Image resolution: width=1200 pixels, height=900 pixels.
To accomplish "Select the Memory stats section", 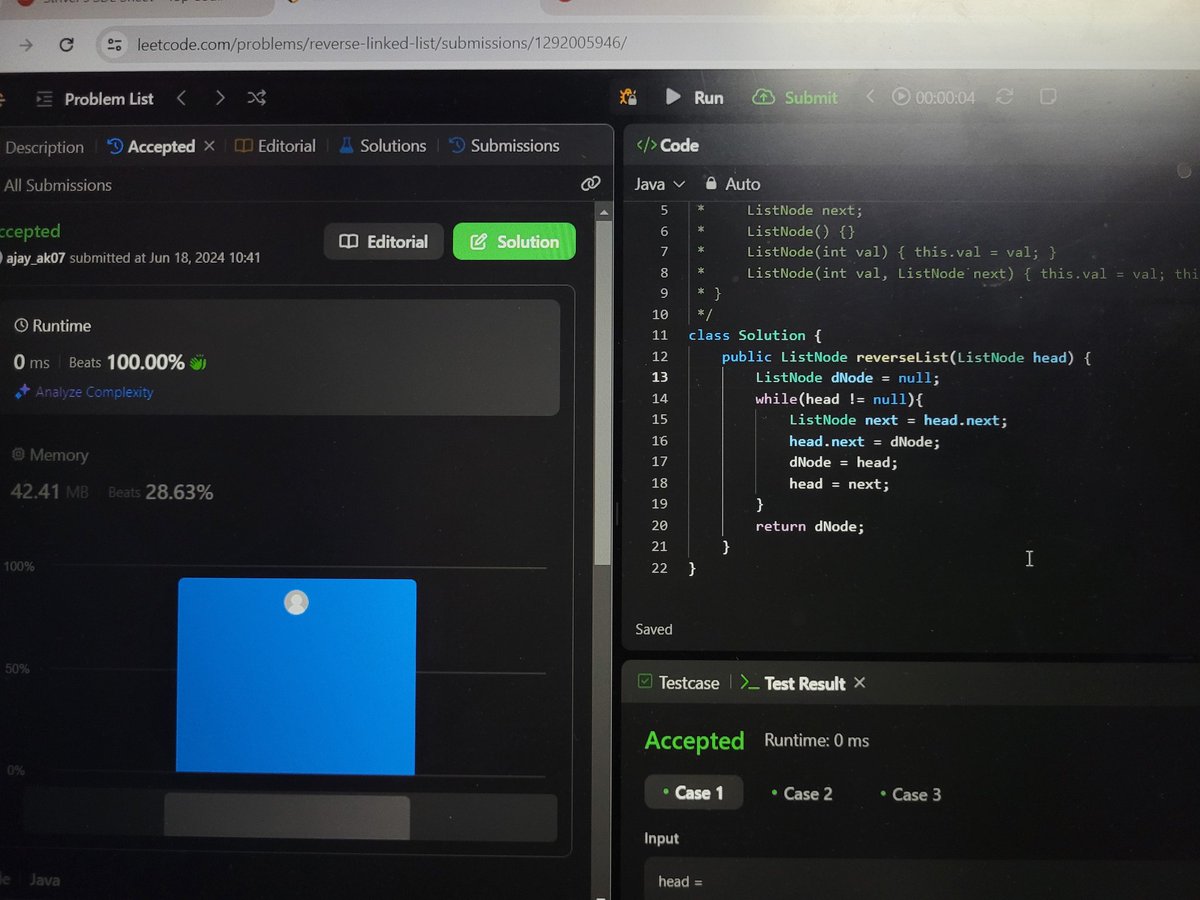I will coord(280,474).
